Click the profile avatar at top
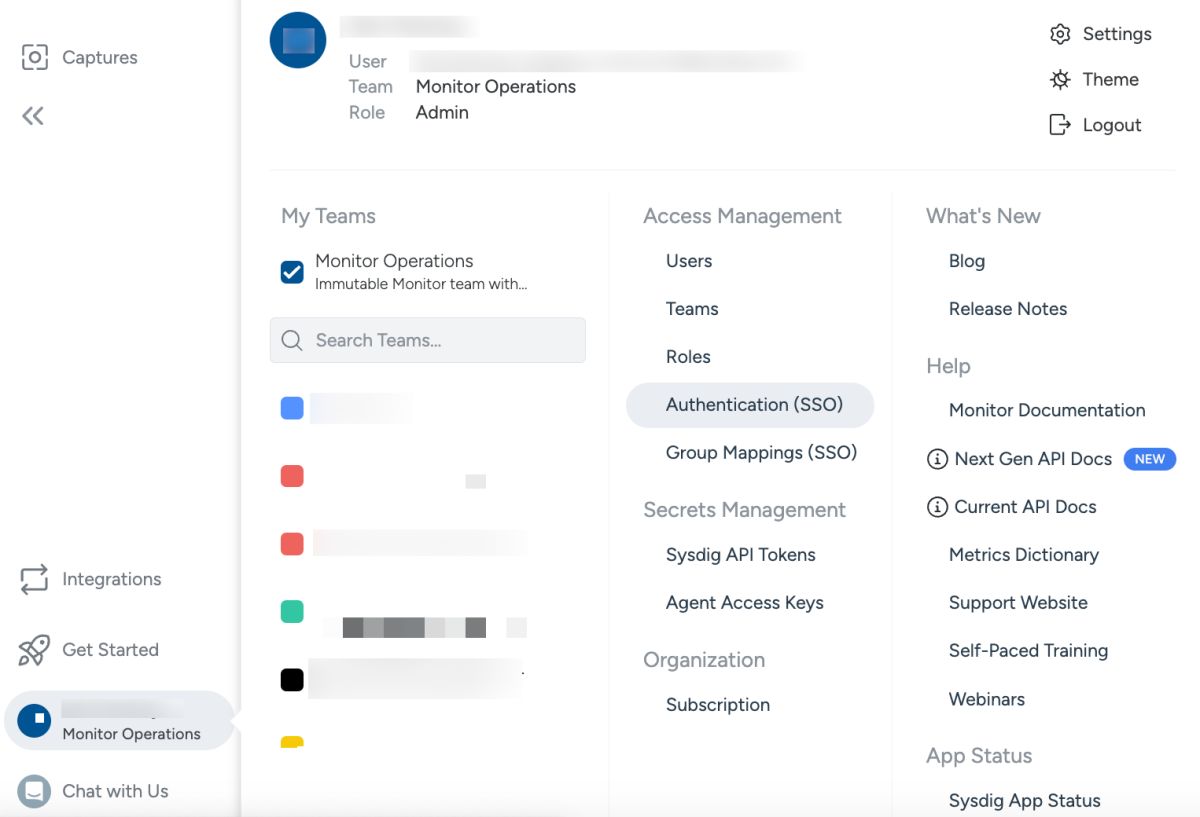The height and width of the screenshot is (817, 1200). [x=298, y=40]
